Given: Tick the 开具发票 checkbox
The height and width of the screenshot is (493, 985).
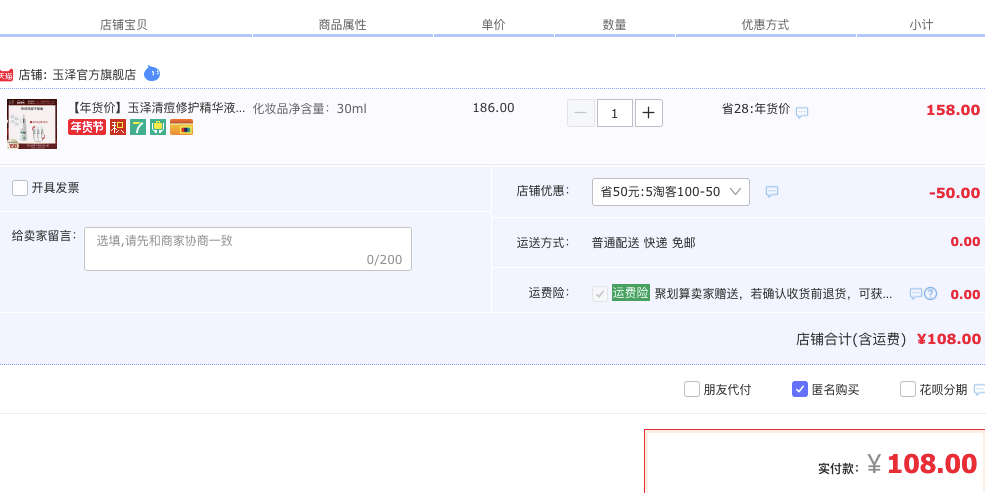Looking at the screenshot, I should (20, 188).
